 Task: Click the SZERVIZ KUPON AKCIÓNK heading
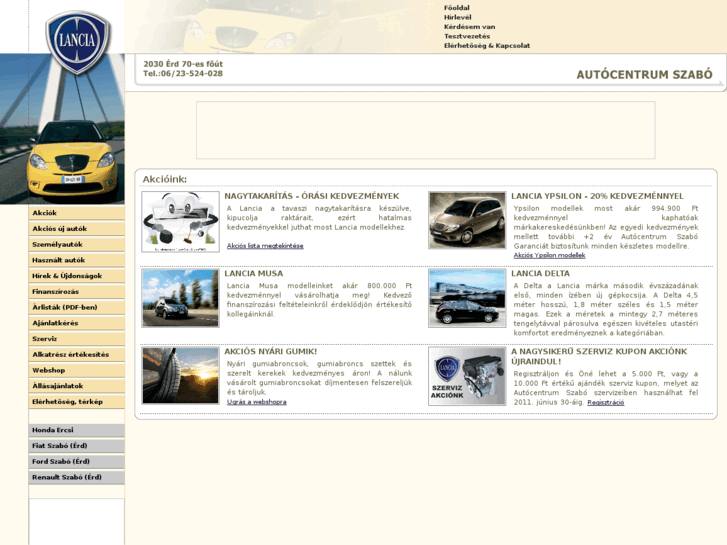pos(599,357)
